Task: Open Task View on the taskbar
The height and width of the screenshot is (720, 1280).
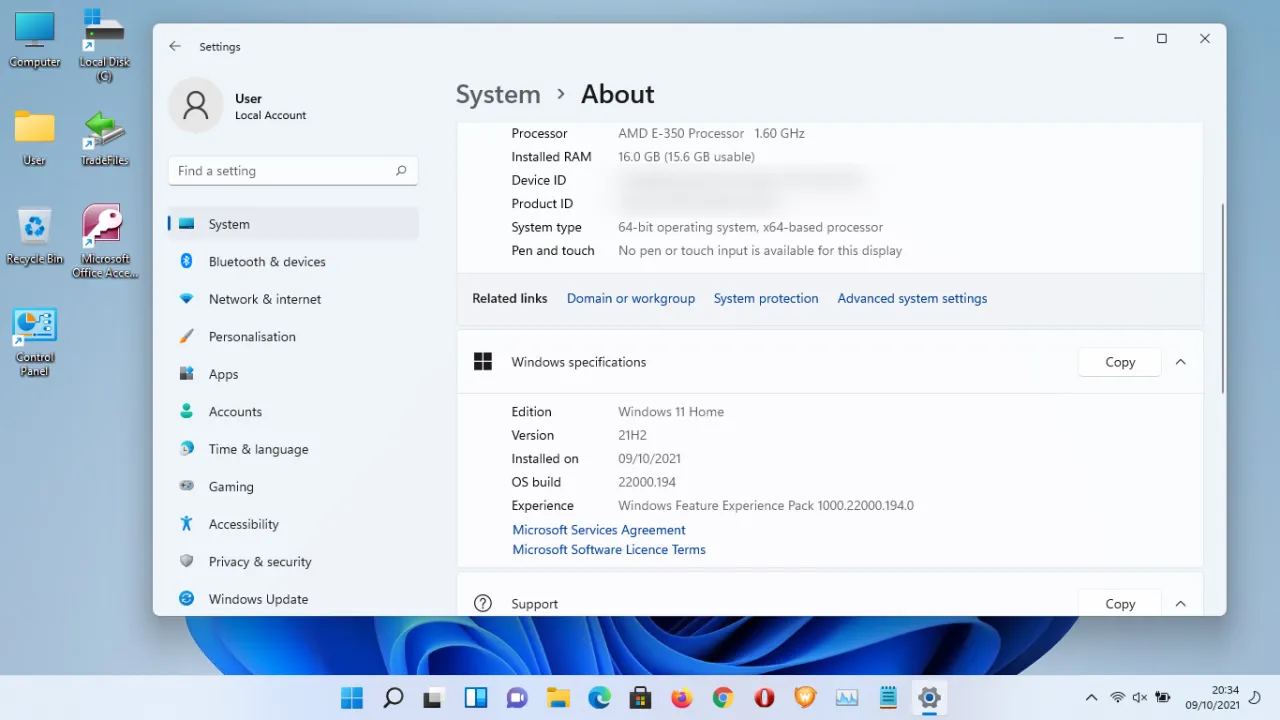Action: pos(434,698)
